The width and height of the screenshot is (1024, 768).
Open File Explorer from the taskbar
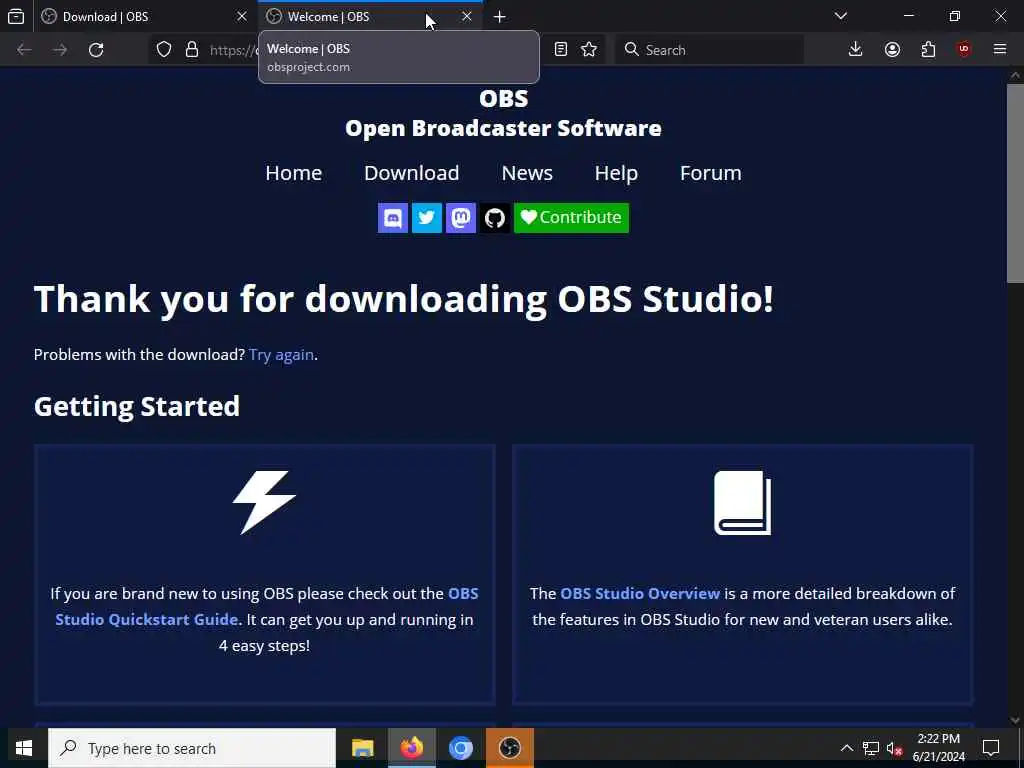pyautogui.click(x=362, y=748)
